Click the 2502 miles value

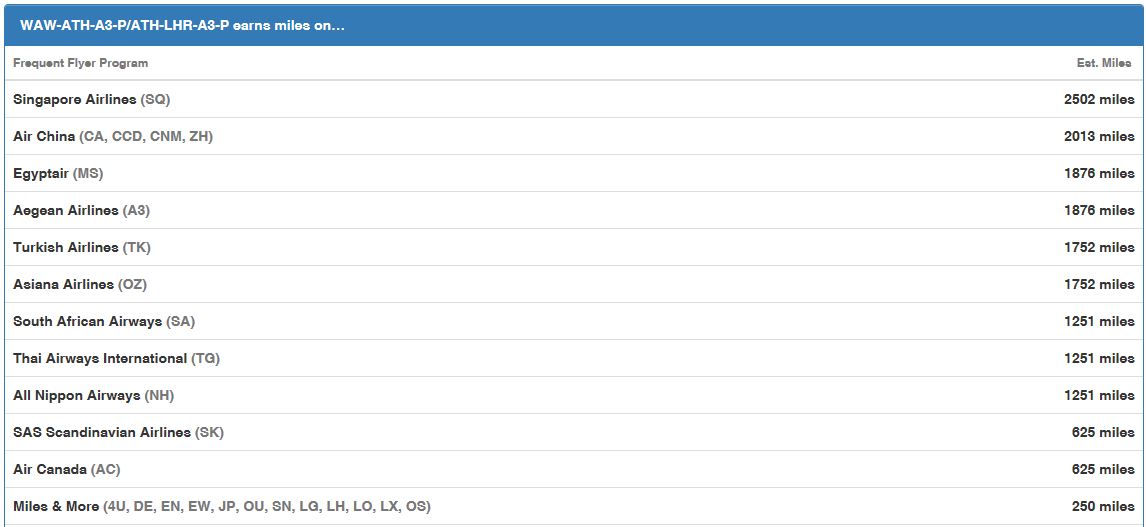(x=1099, y=99)
